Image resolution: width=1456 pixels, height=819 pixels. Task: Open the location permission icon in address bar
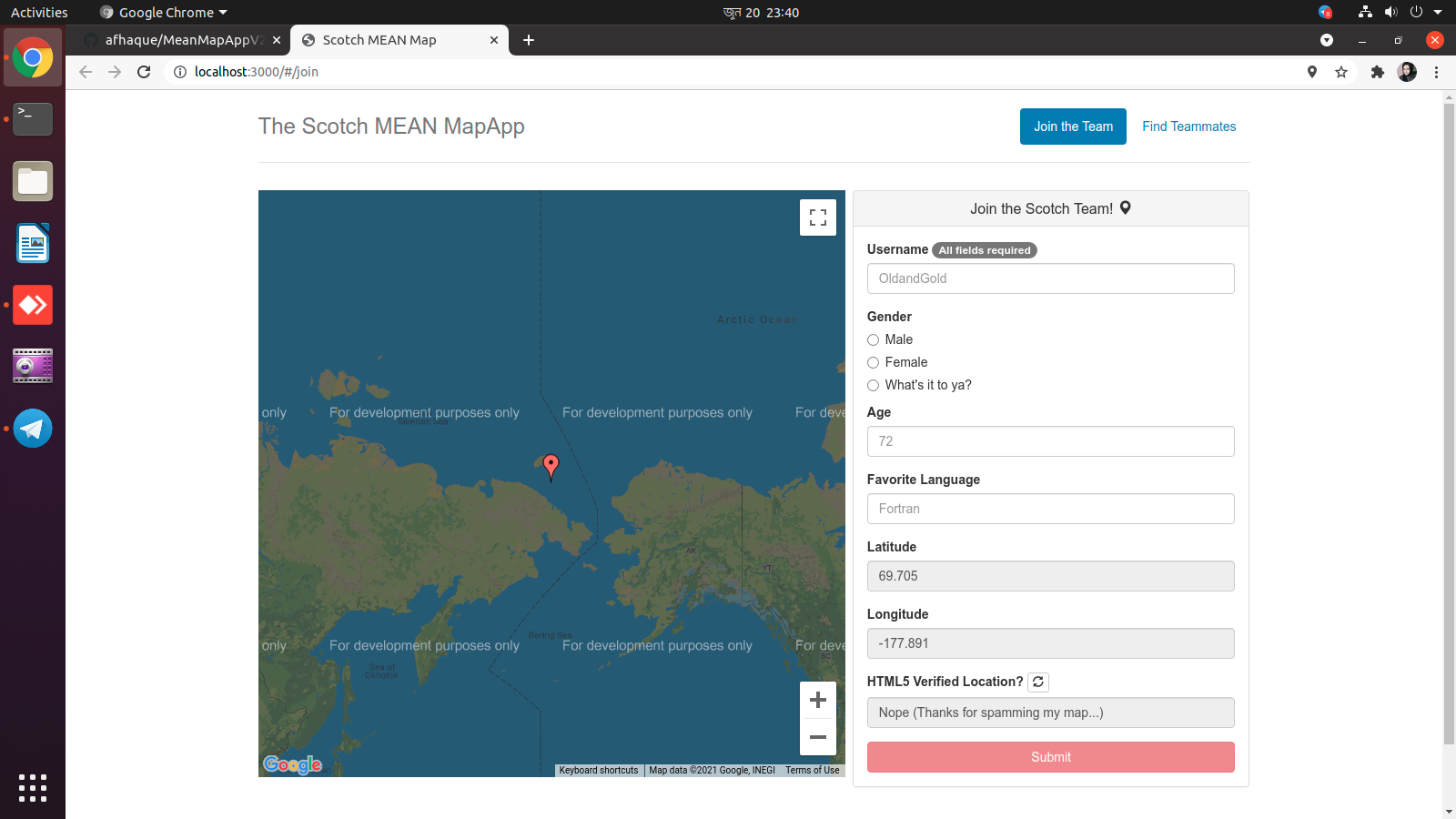[x=1312, y=72]
